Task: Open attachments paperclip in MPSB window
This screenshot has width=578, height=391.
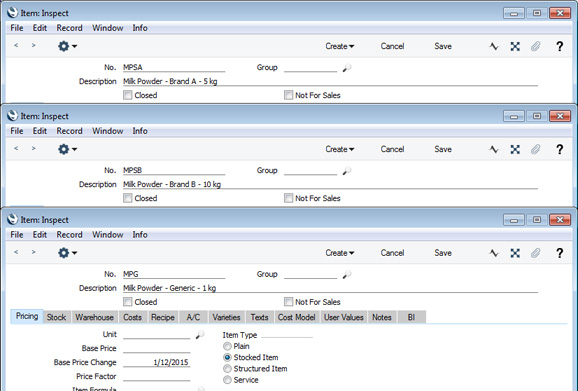Action: click(x=536, y=149)
